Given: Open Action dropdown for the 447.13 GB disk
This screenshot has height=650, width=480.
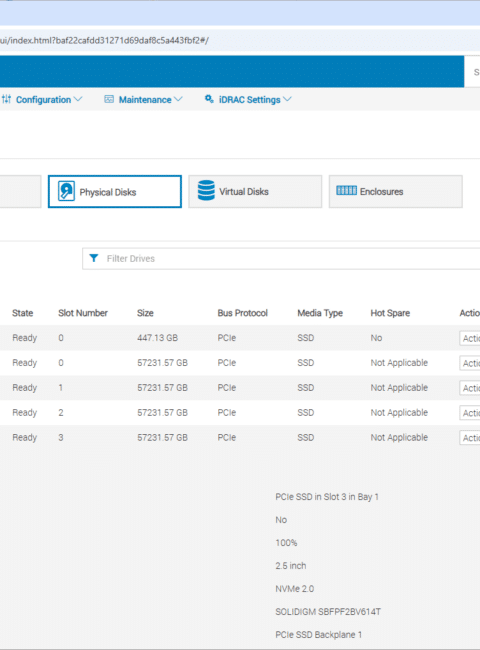Looking at the screenshot, I should (470, 338).
